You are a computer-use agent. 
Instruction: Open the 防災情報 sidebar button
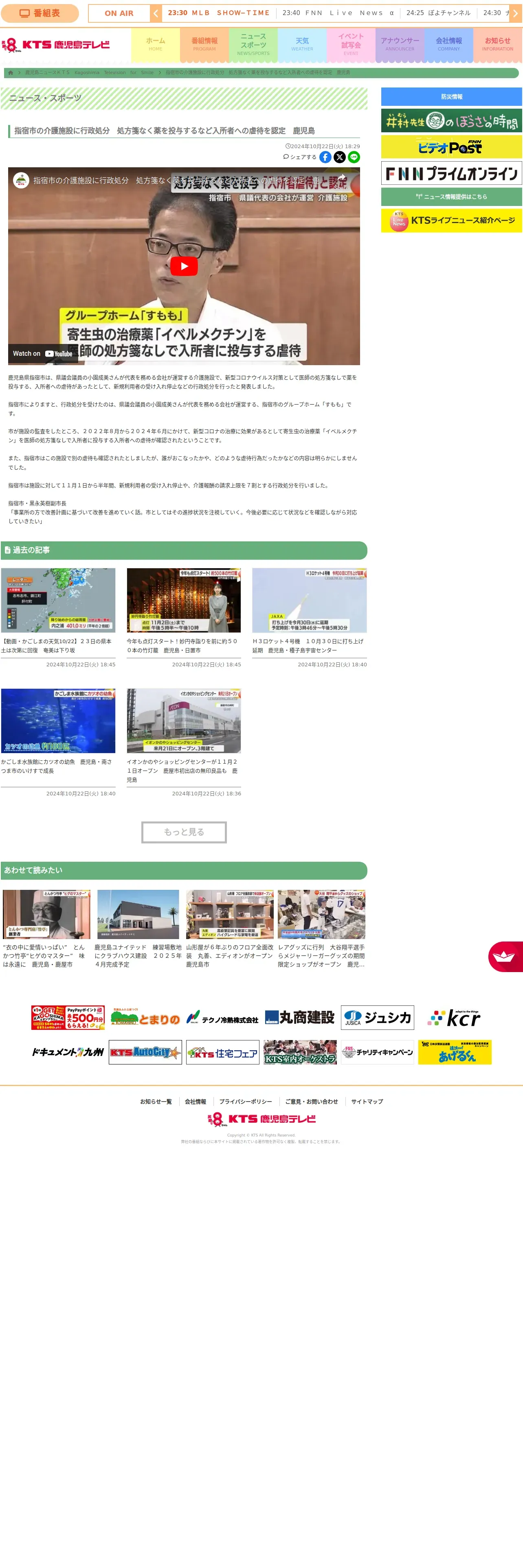(451, 97)
